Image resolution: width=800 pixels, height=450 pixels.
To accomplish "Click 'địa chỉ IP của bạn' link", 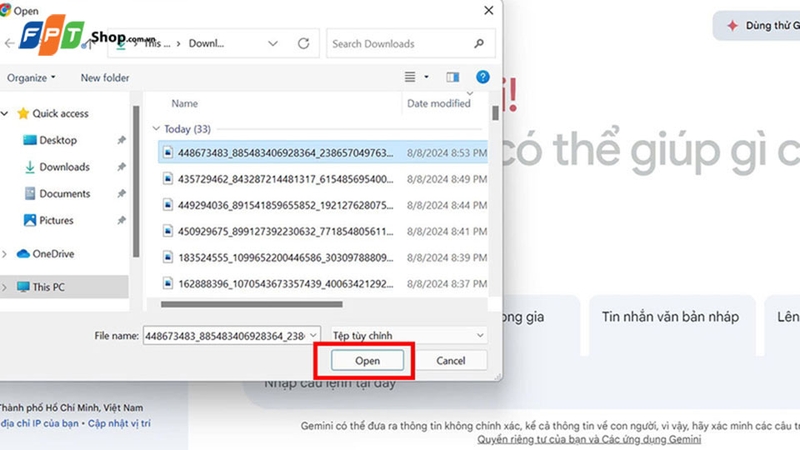I will pyautogui.click(x=40, y=423).
